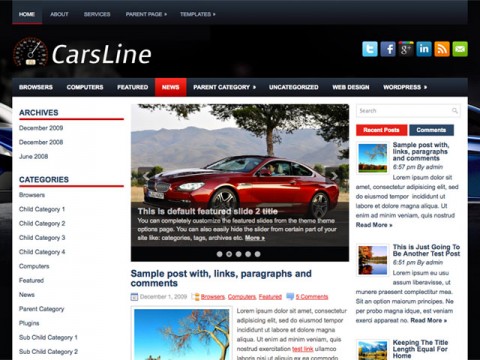
Task: Select the fifth slider dot
Action: [258, 254]
